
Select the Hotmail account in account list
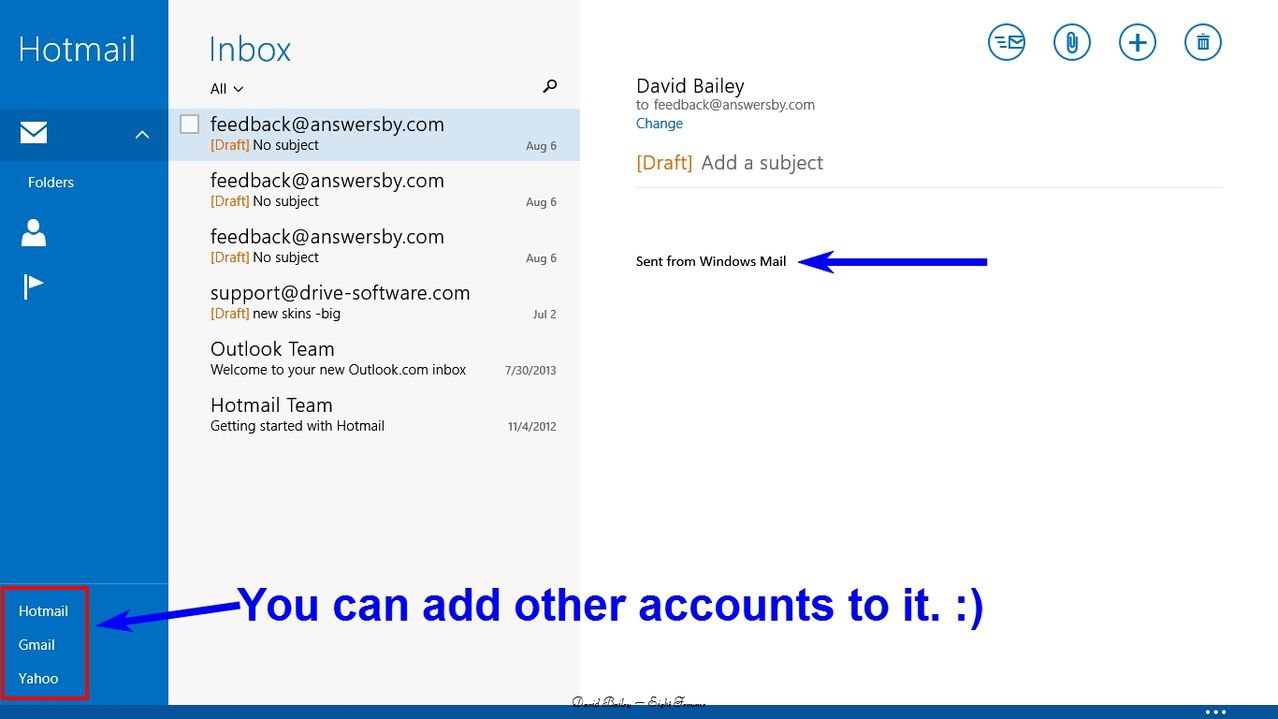[x=43, y=611]
